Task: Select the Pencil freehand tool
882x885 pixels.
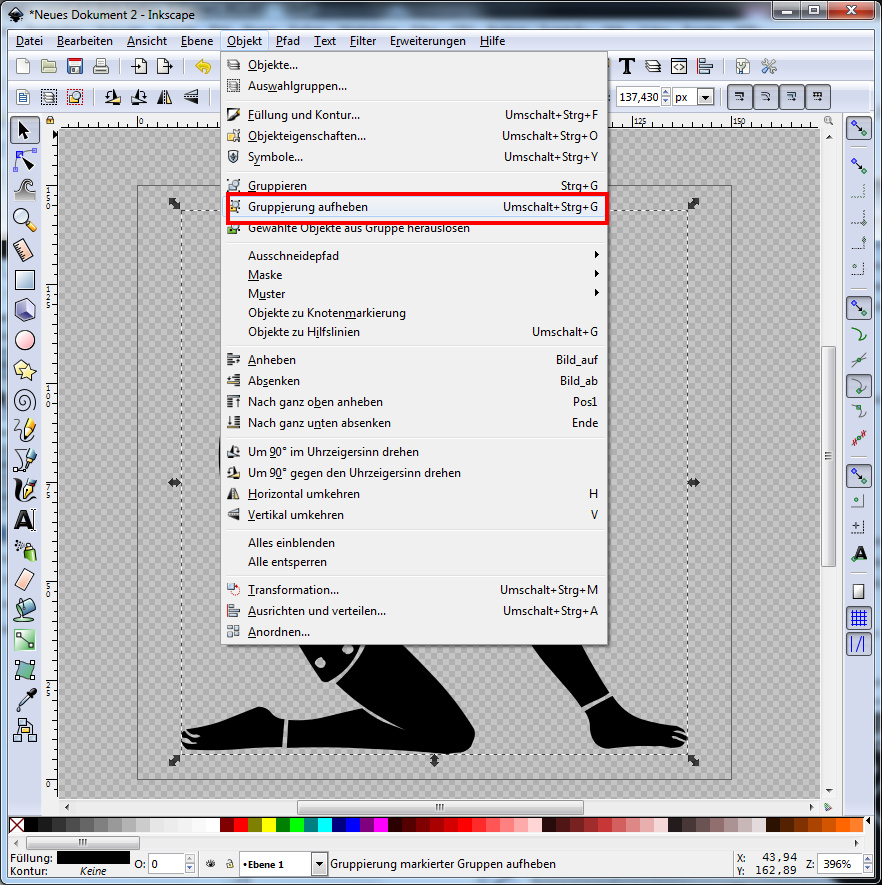Action: point(24,431)
